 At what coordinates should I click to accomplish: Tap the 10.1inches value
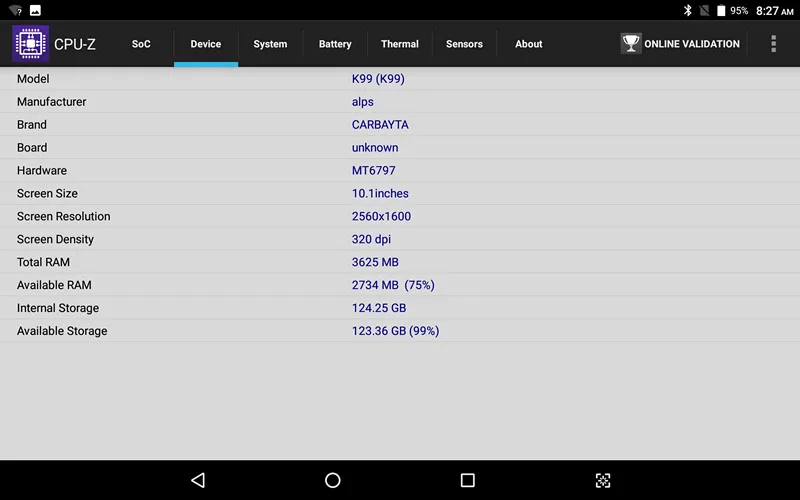point(380,193)
